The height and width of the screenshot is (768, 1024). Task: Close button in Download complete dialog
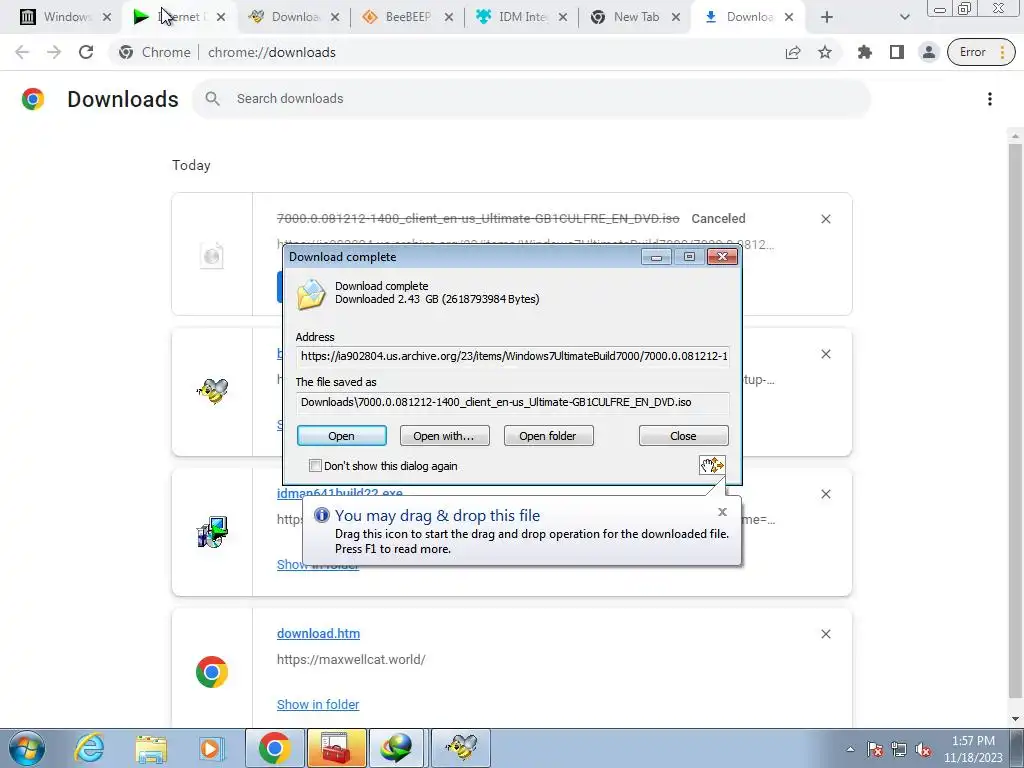click(683, 436)
